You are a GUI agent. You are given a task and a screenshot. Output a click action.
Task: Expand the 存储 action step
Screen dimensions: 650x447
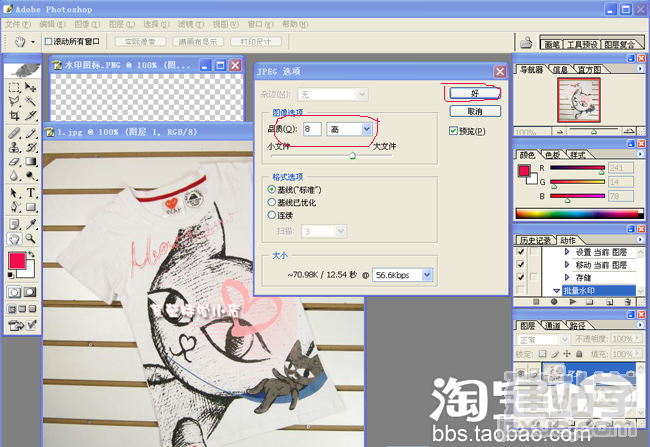click(567, 277)
